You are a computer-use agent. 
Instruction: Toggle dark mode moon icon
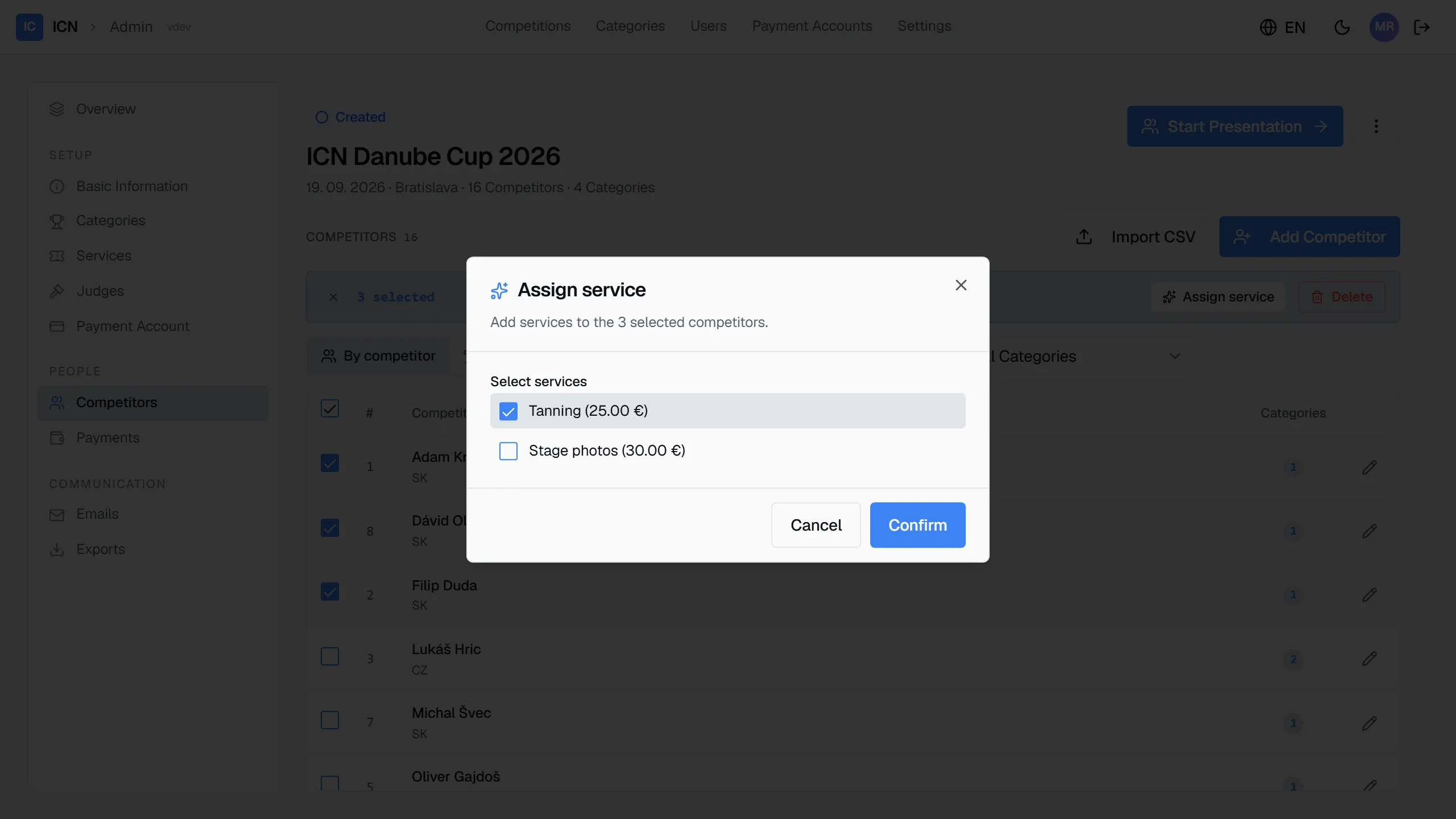1342,27
